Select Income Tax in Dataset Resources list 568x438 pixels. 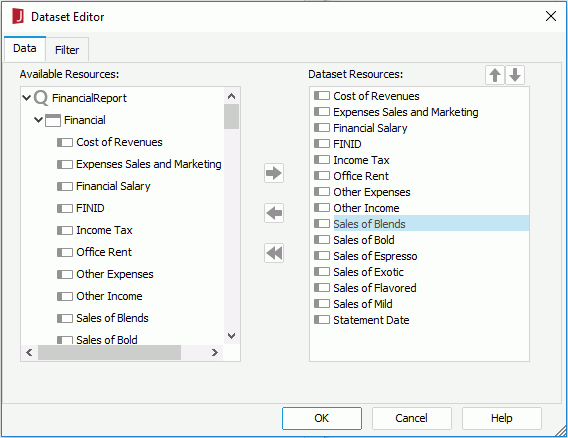361,160
